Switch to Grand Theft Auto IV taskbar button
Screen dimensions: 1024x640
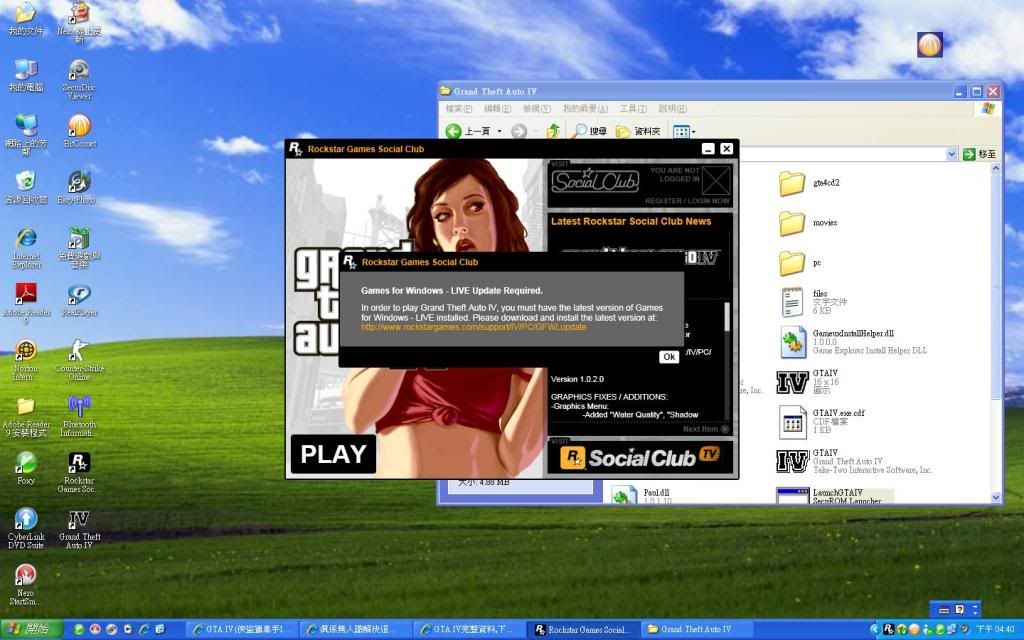click(689, 630)
